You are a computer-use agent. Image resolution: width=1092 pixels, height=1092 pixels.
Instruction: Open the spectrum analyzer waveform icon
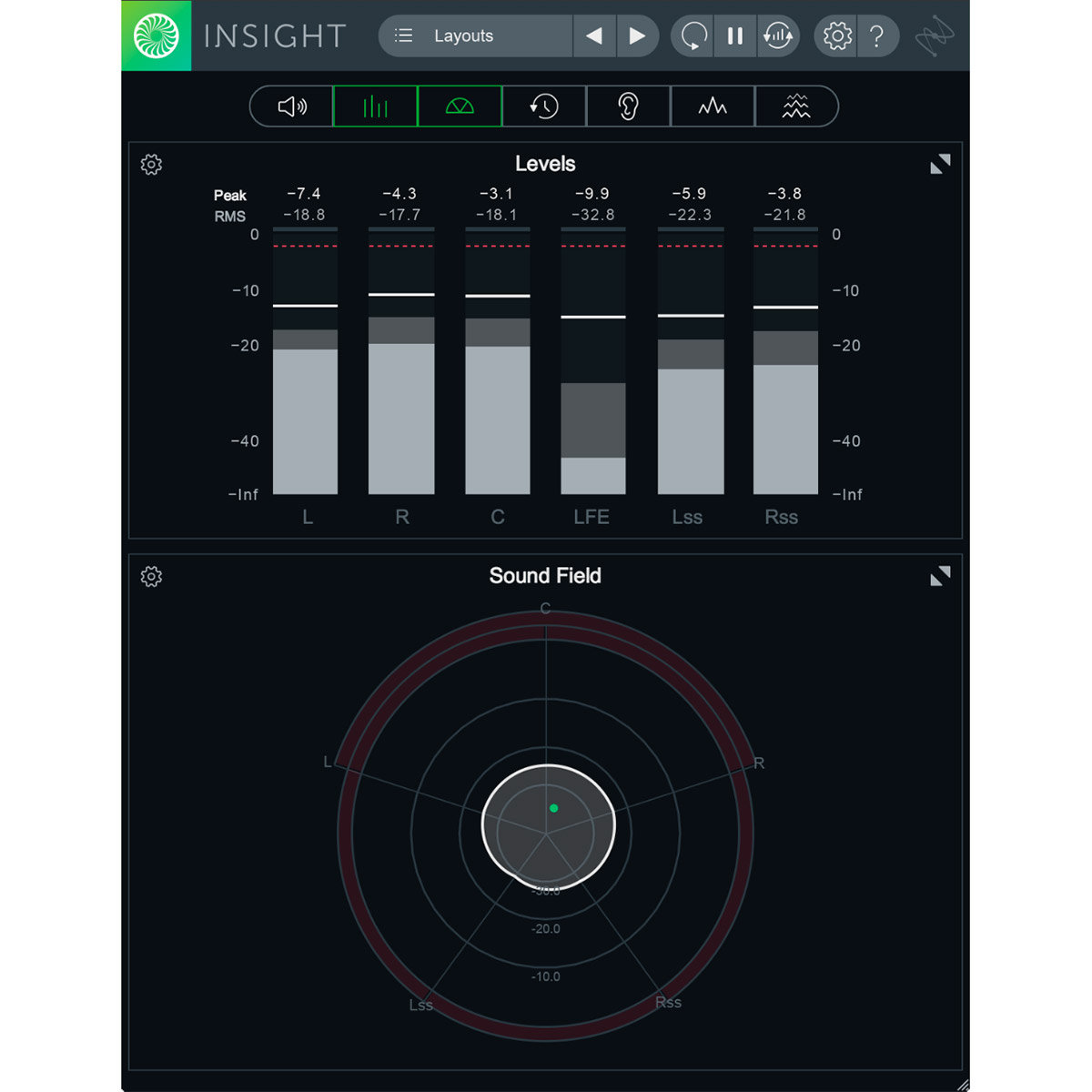click(x=713, y=106)
